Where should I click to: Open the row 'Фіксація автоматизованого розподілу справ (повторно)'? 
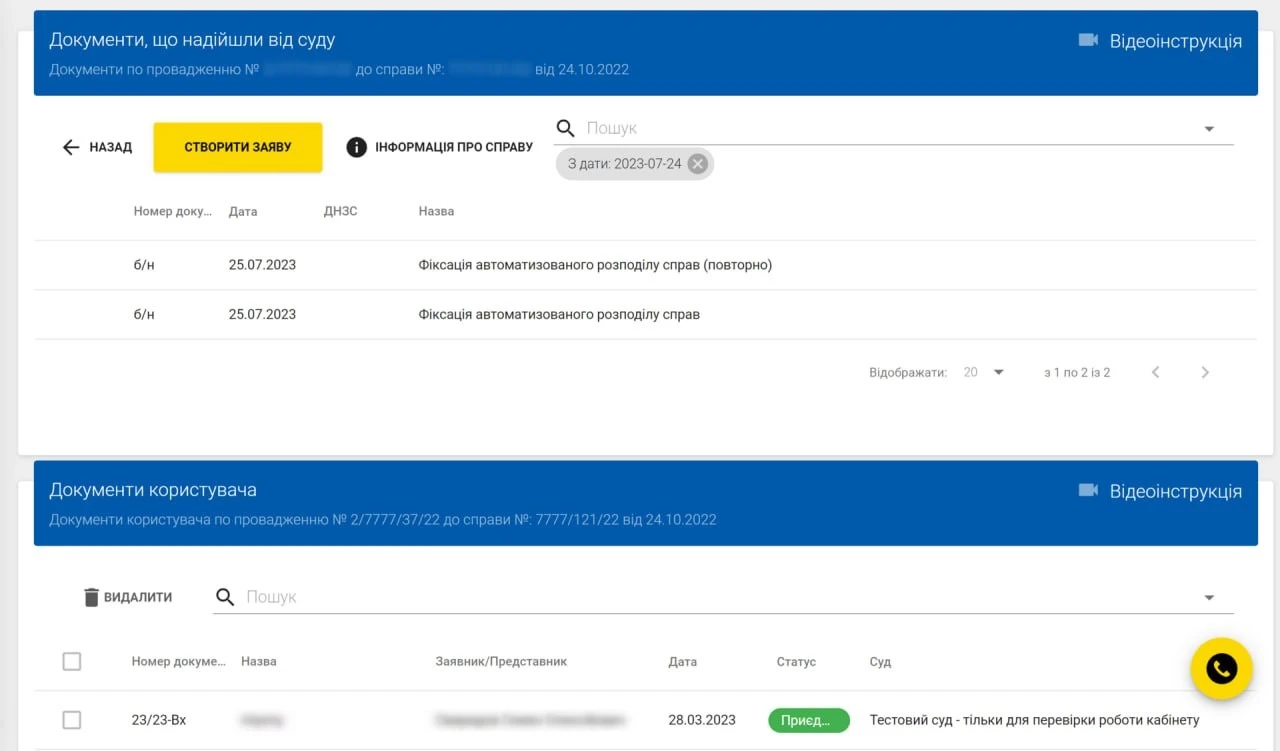tap(595, 265)
